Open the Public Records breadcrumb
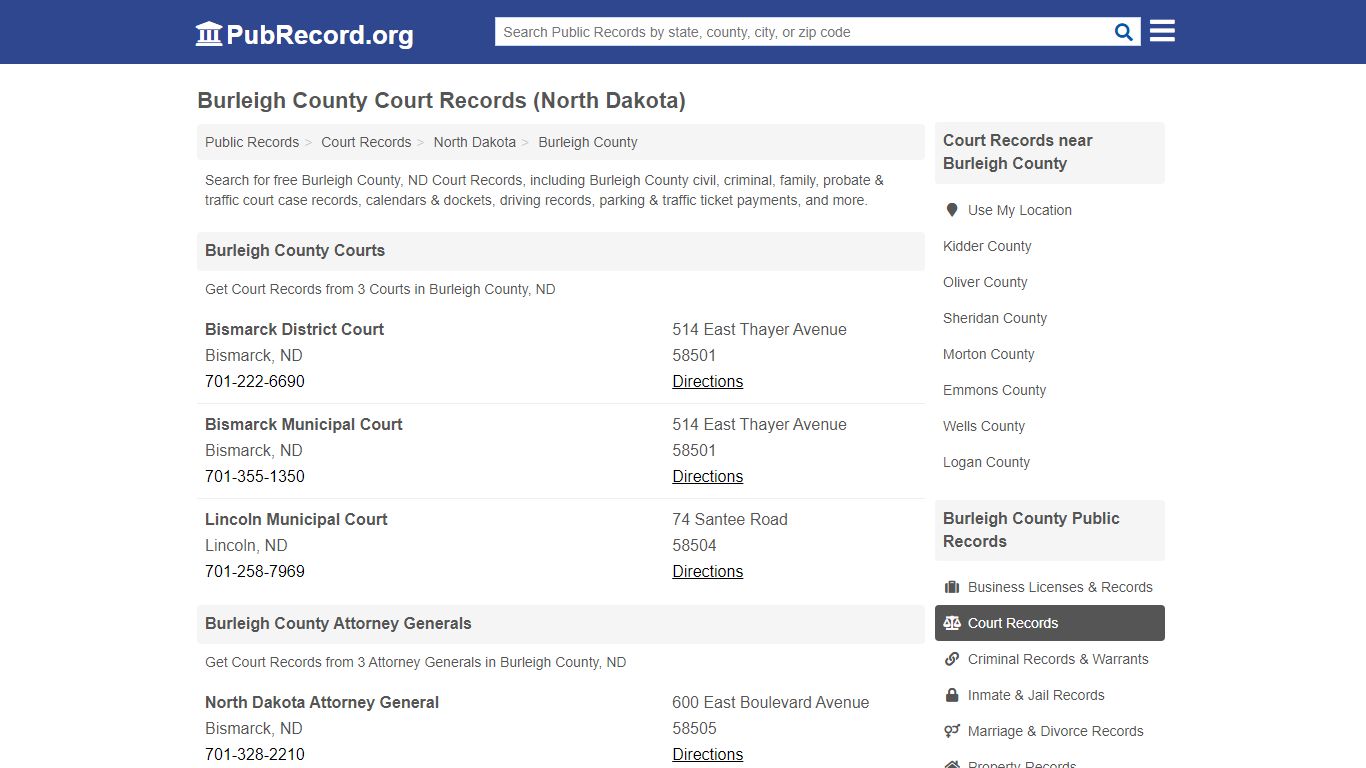The width and height of the screenshot is (1366, 768). 252,142
